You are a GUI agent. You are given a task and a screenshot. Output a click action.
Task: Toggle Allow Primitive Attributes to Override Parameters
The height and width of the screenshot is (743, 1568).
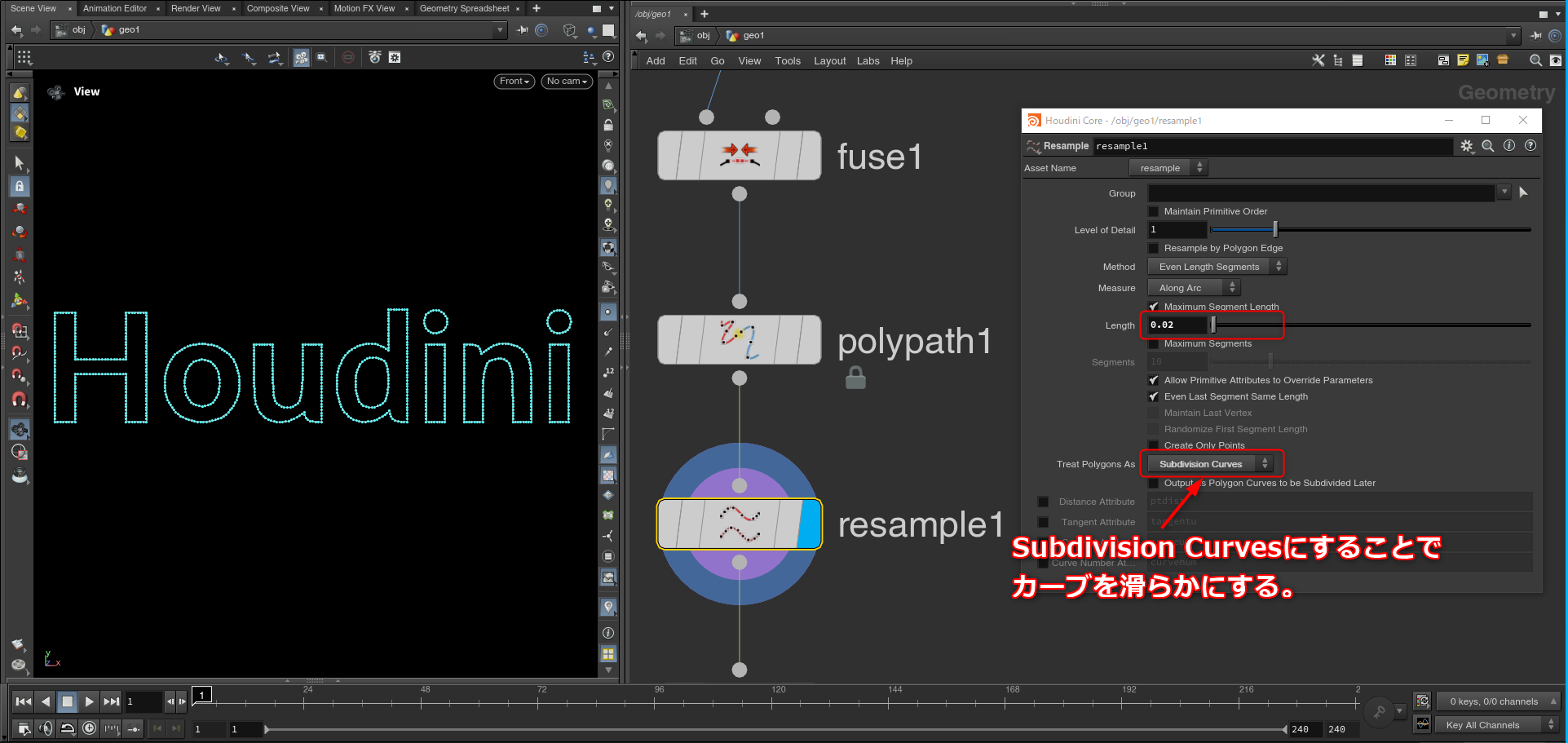1154,380
